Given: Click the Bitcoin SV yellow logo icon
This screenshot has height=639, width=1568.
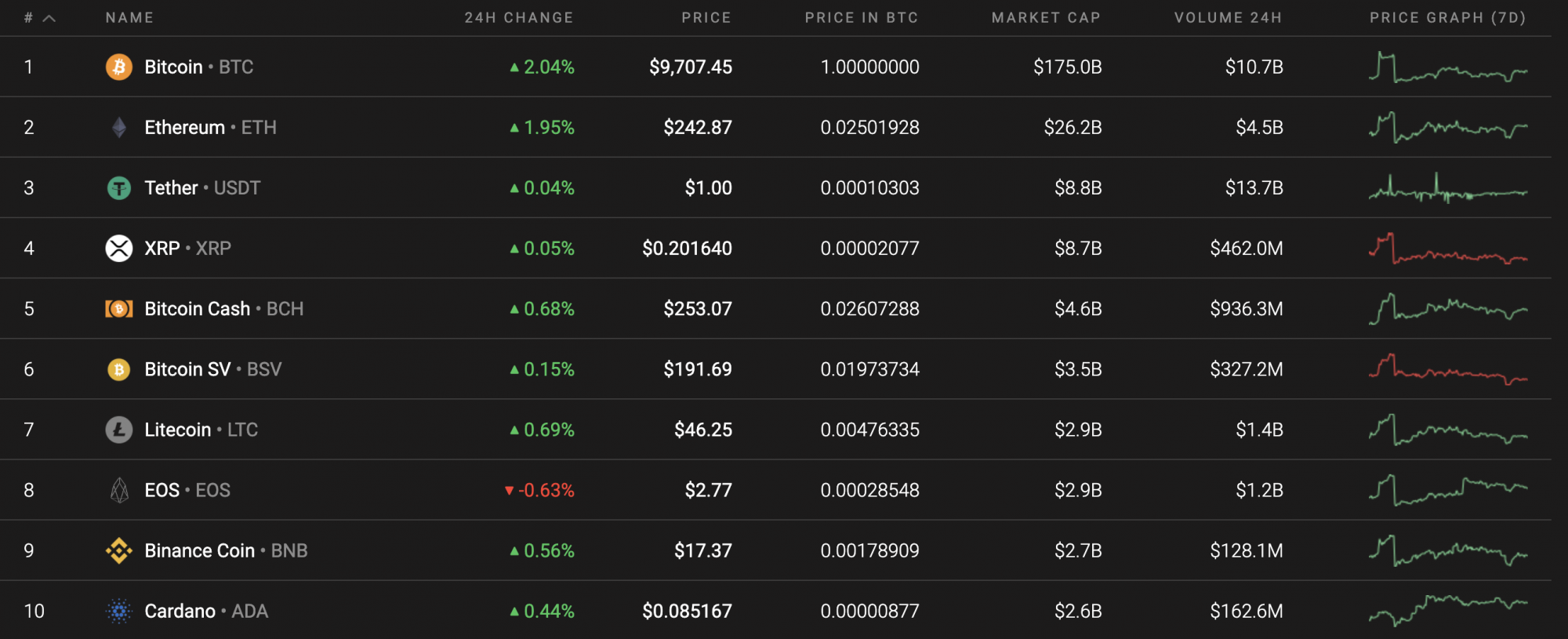Looking at the screenshot, I should [119, 369].
